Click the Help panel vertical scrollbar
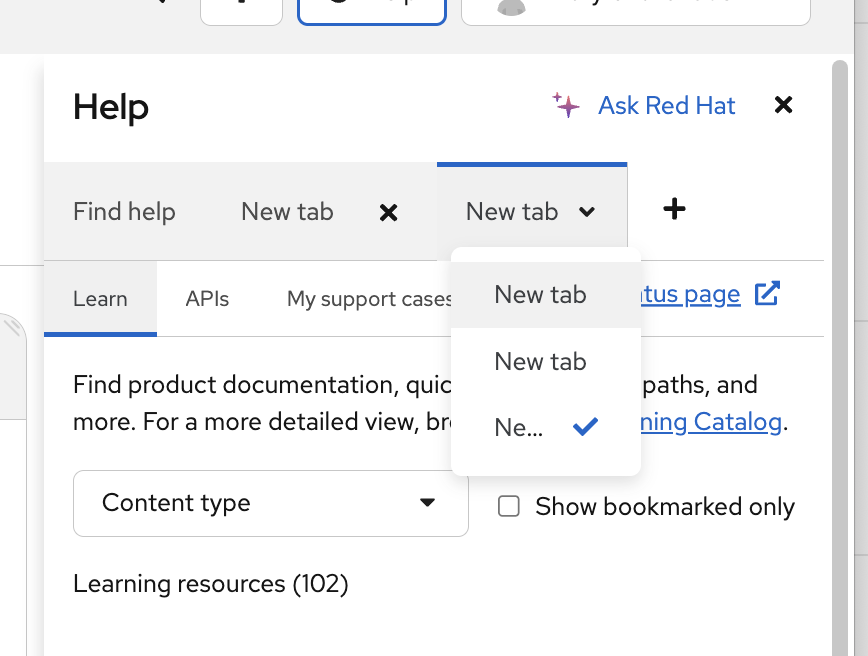868x656 pixels. (x=840, y=350)
